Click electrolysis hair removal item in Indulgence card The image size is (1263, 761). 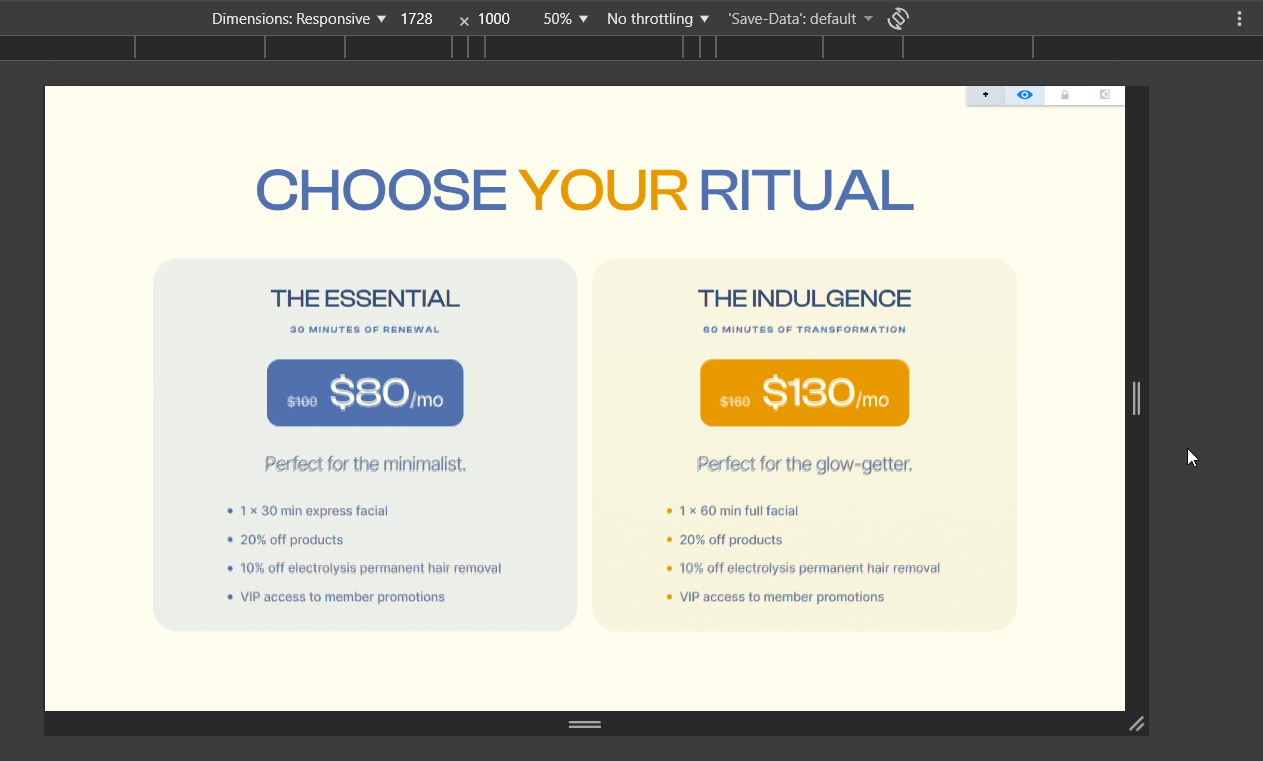pos(810,568)
